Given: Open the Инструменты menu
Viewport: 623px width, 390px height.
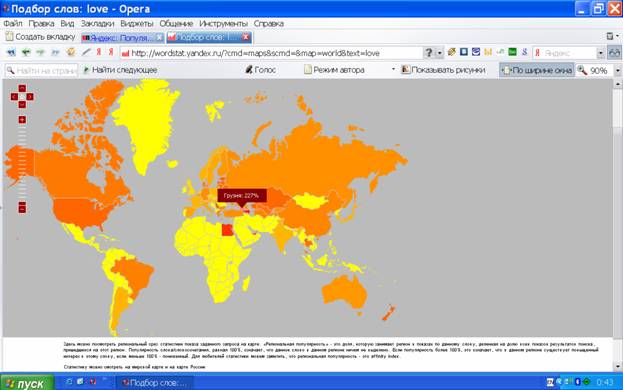Looking at the screenshot, I should pos(223,23).
